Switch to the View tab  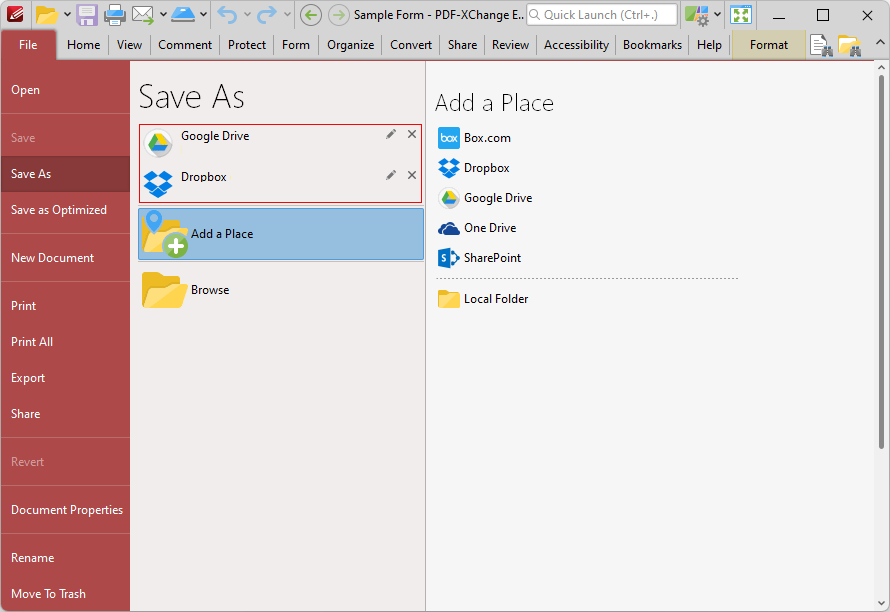pos(129,45)
